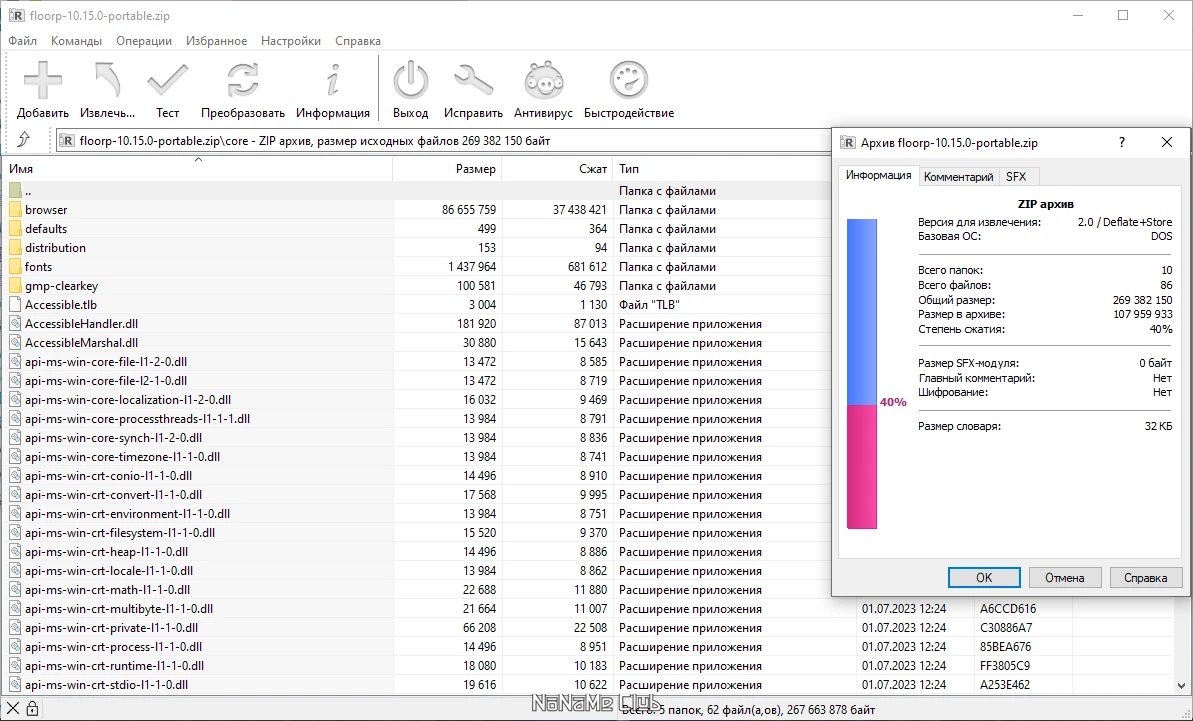
Task: Click the Извлечь (Extract) toolbar icon
Action: (x=107, y=90)
